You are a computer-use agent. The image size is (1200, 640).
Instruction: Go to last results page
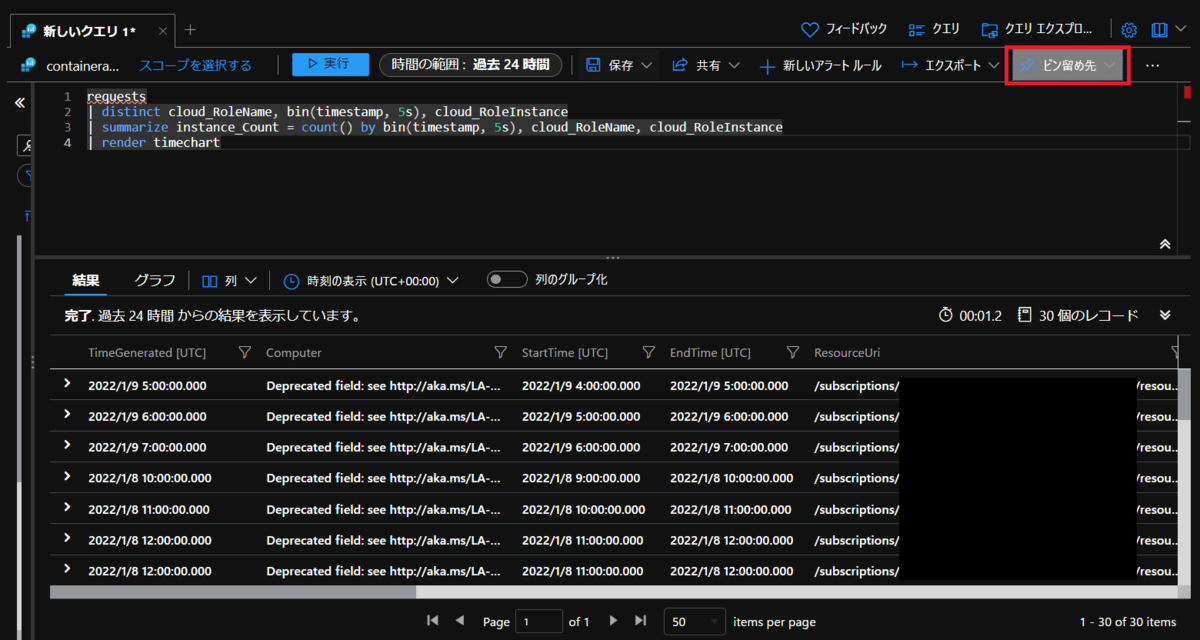coord(641,621)
